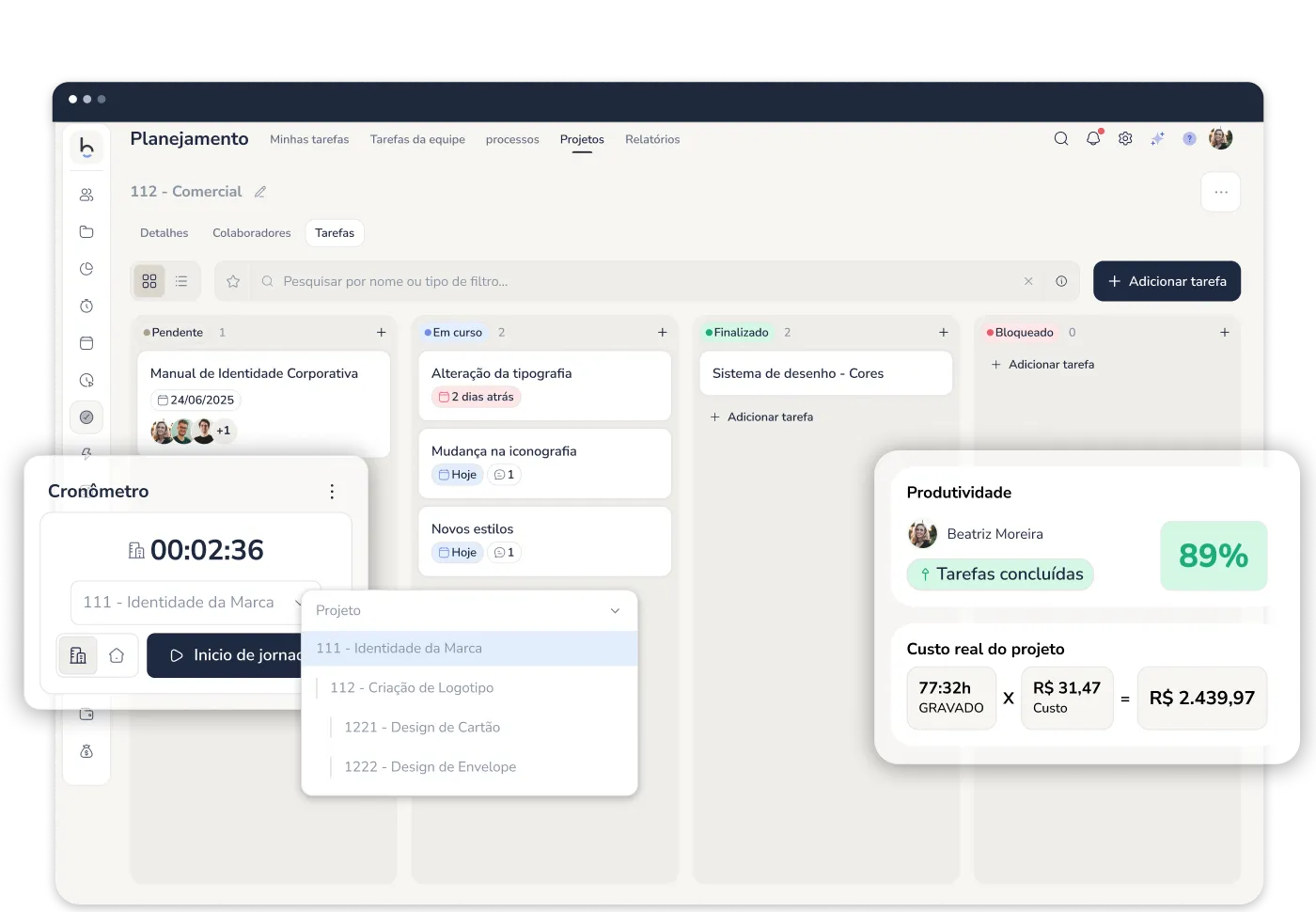The height and width of the screenshot is (912, 1316).
Task: Open the search magnifier icon in header
Action: [1061, 139]
